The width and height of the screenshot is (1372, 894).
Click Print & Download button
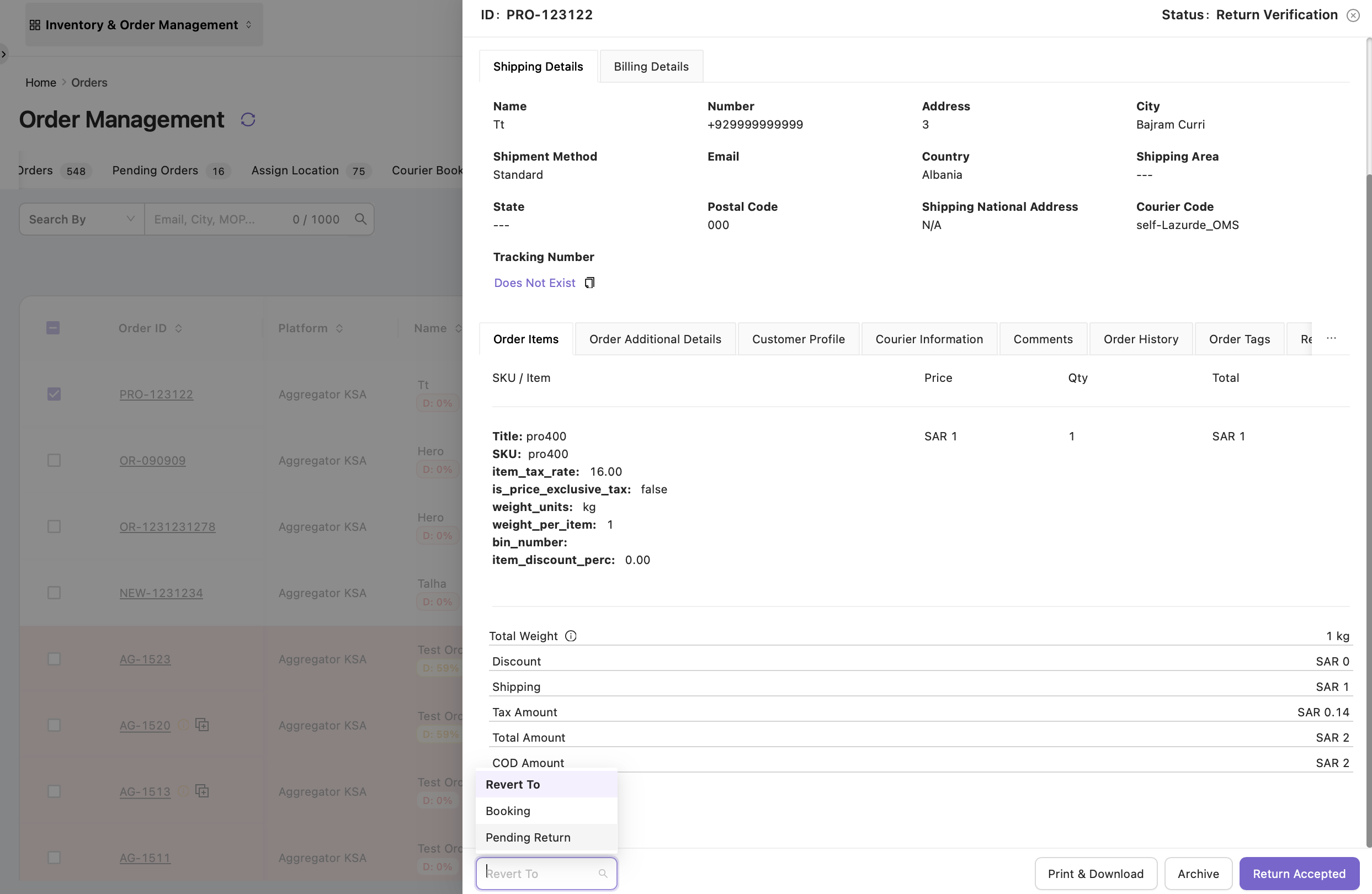point(1096,873)
